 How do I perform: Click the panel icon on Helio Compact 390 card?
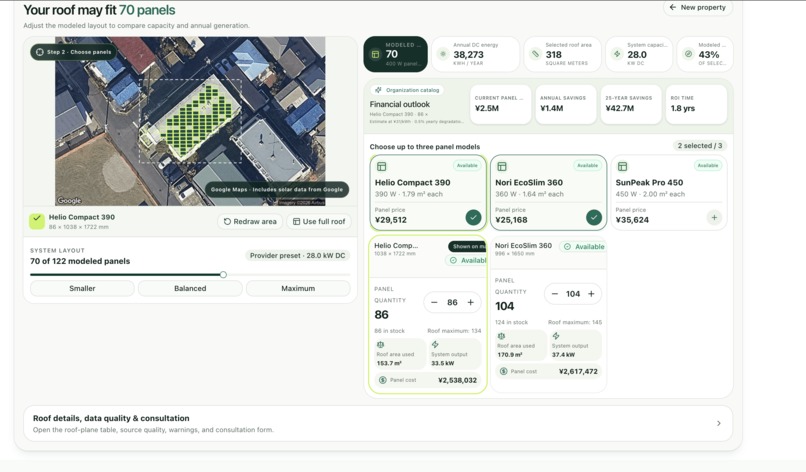click(381, 167)
